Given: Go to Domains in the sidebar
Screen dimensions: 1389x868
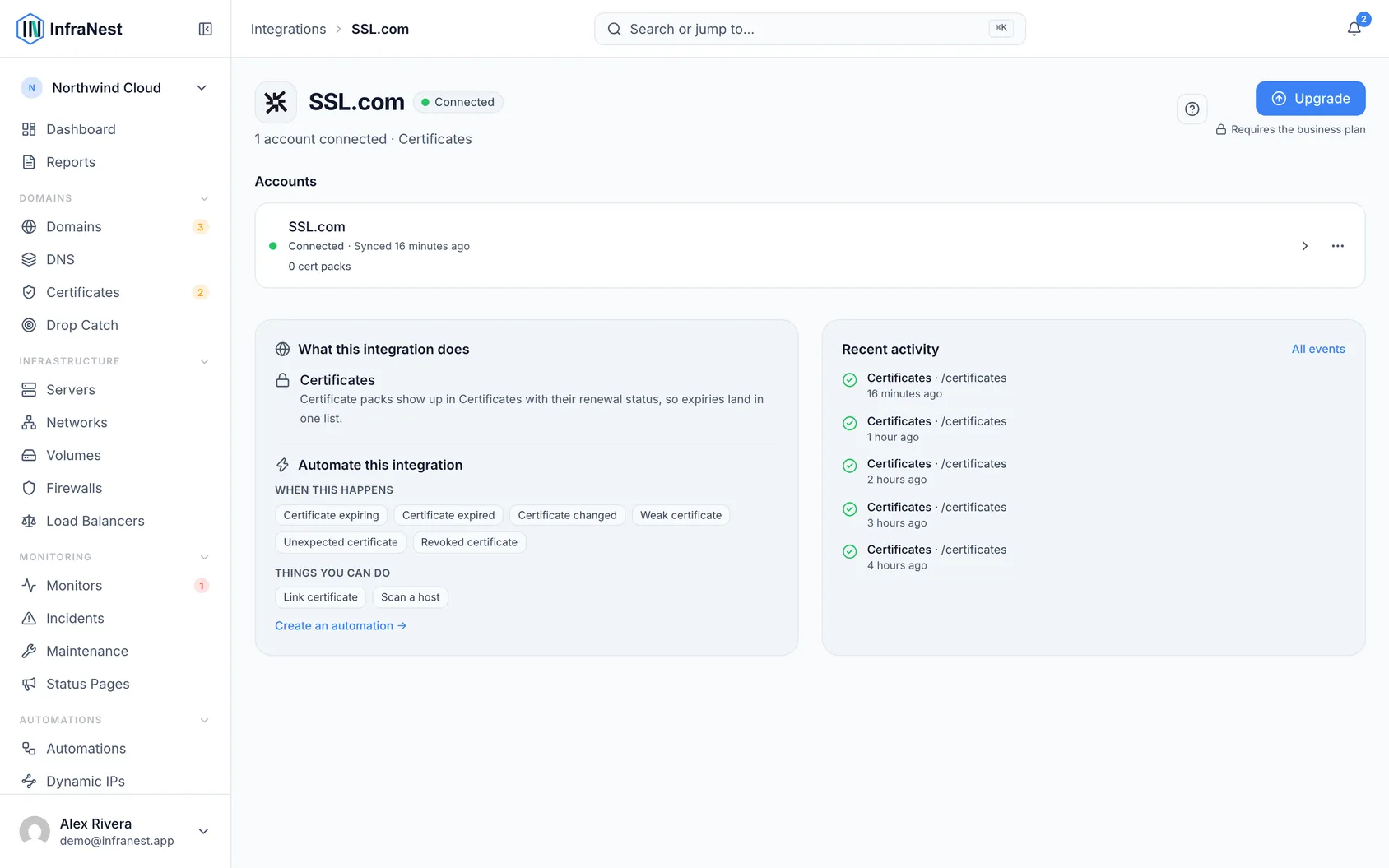Looking at the screenshot, I should click(115, 226).
